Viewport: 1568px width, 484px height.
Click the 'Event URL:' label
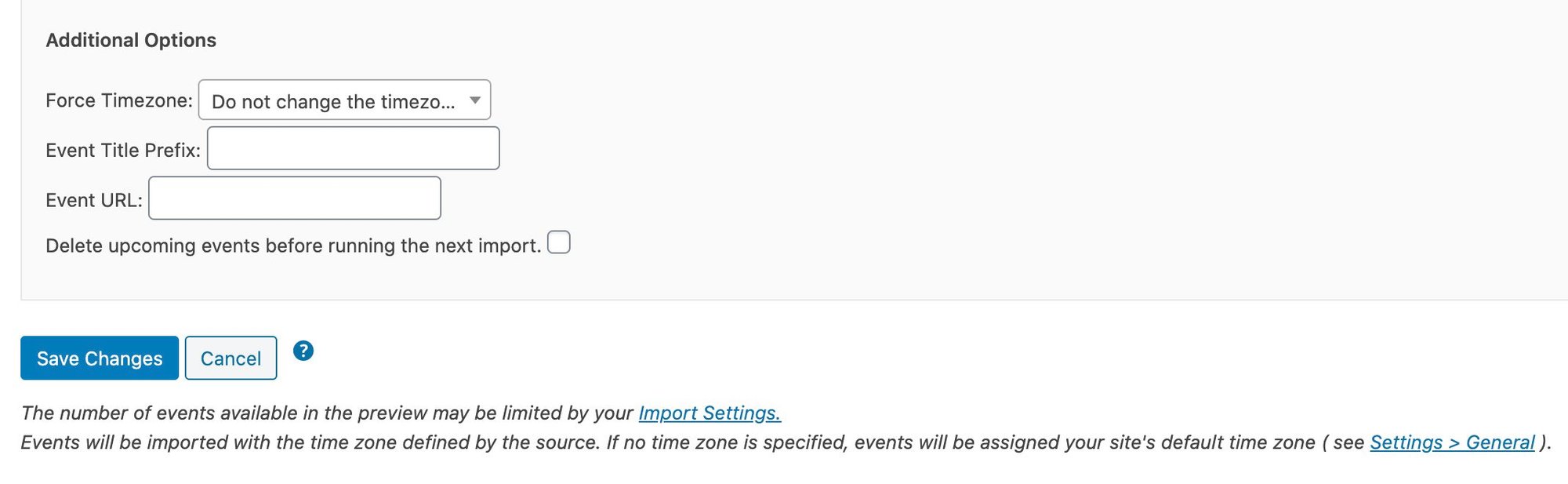point(94,200)
